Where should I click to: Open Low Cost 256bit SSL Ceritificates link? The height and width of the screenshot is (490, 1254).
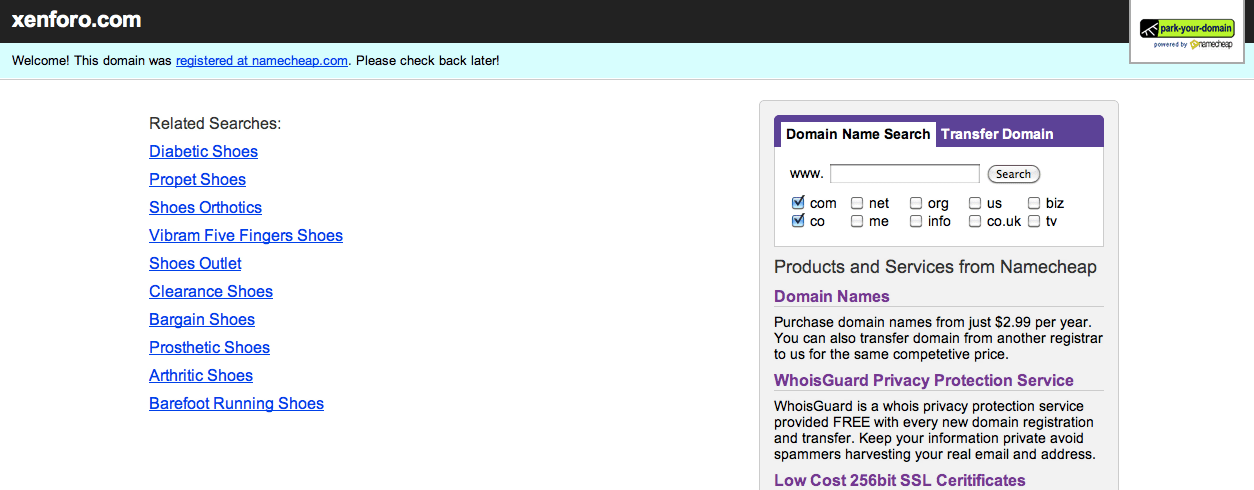click(899, 481)
